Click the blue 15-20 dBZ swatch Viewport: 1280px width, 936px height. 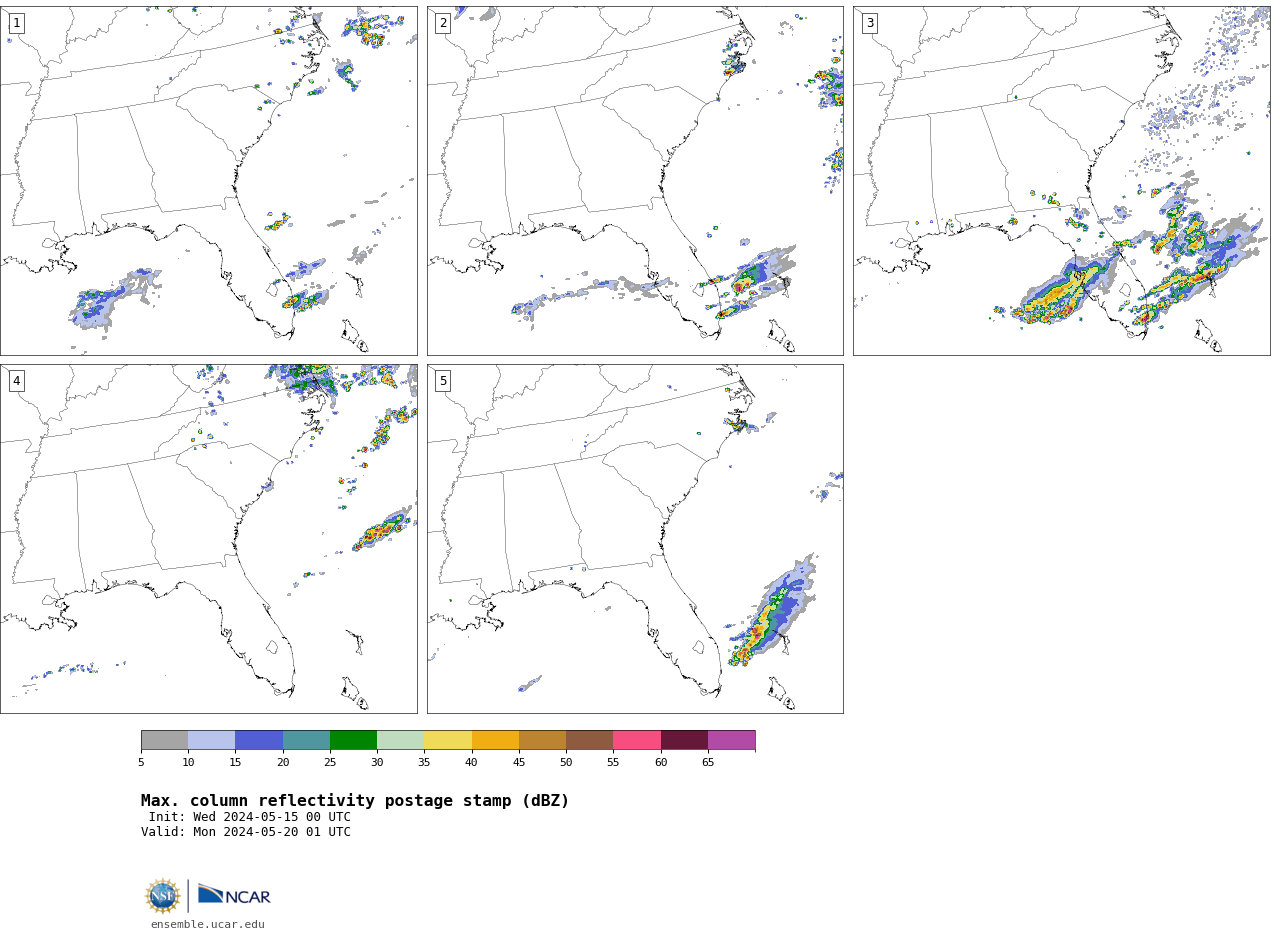tap(259, 740)
